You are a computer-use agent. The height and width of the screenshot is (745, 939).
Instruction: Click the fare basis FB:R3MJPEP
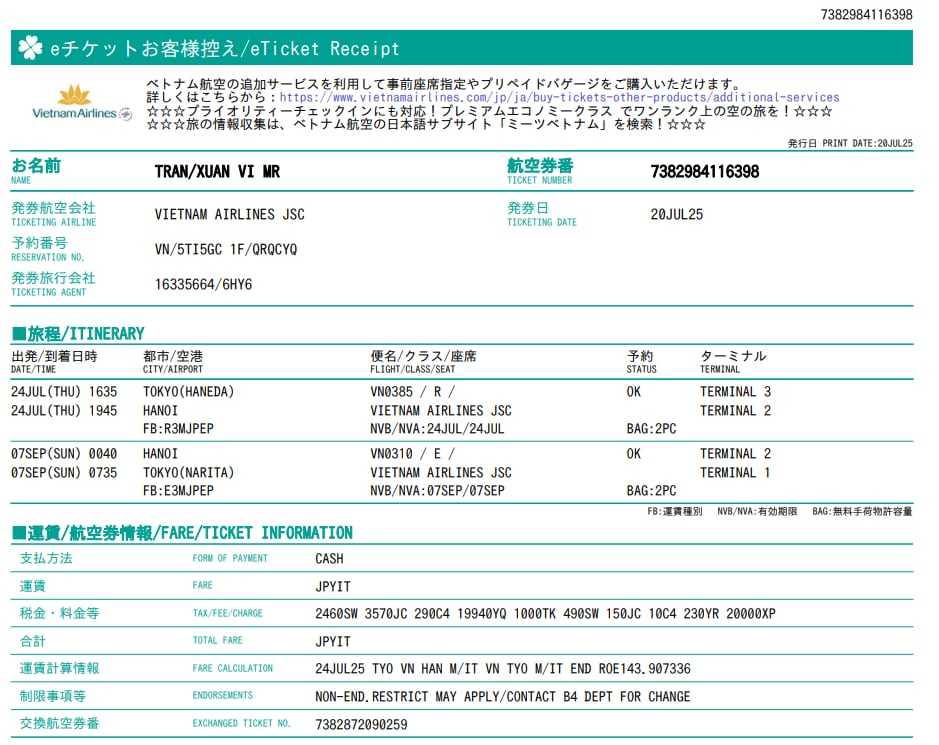pyautogui.click(x=179, y=429)
